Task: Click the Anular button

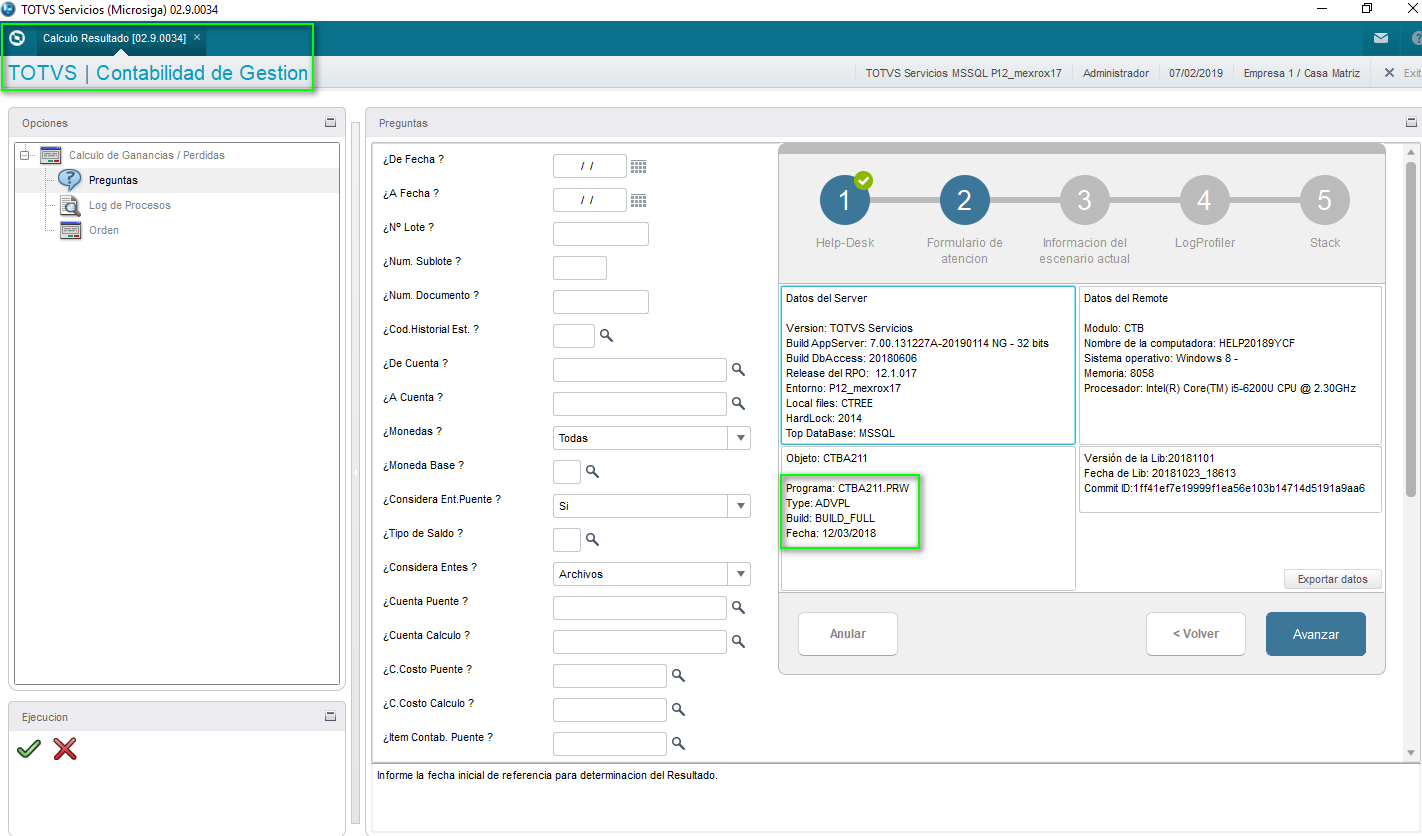Action: (x=848, y=634)
